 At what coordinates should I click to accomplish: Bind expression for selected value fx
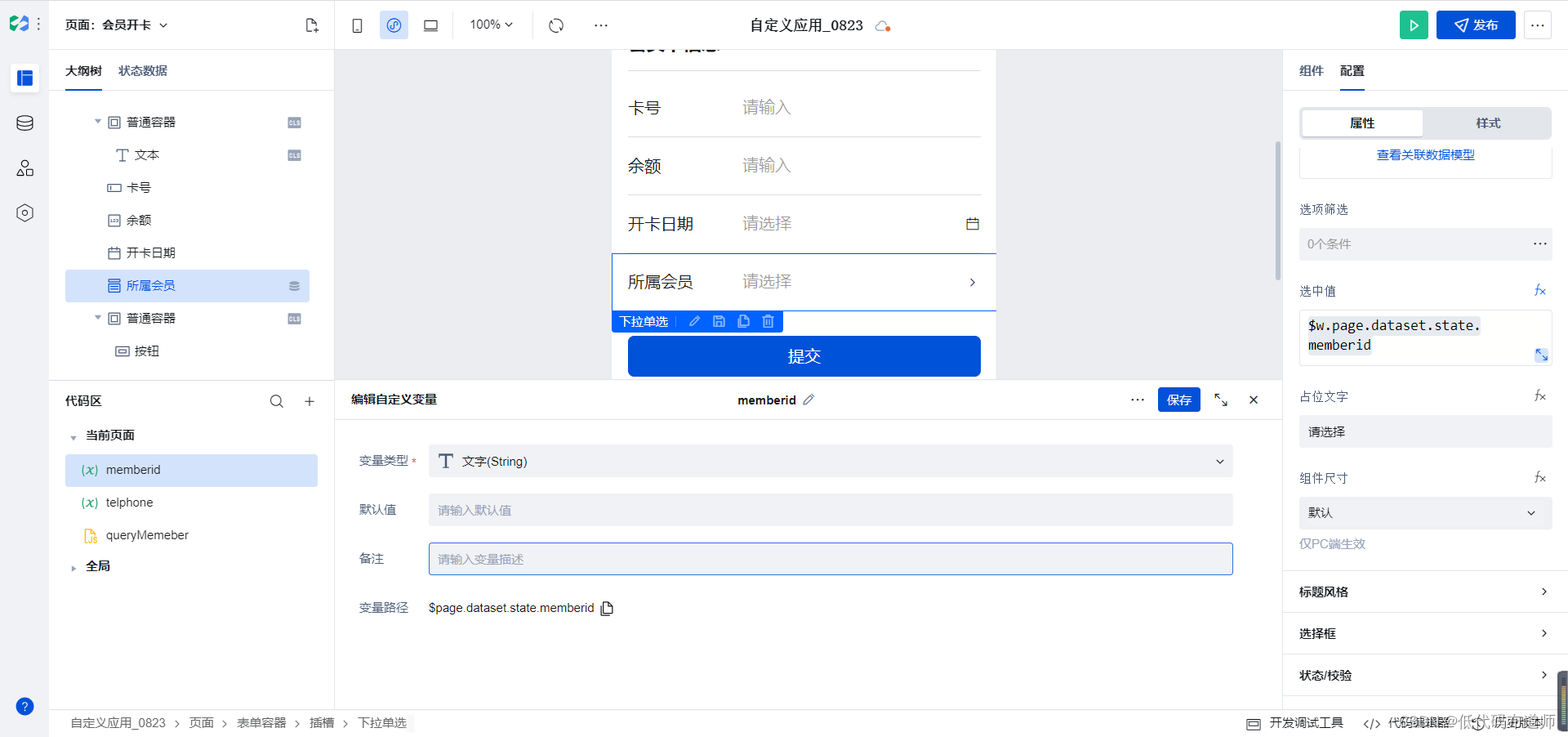point(1540,290)
